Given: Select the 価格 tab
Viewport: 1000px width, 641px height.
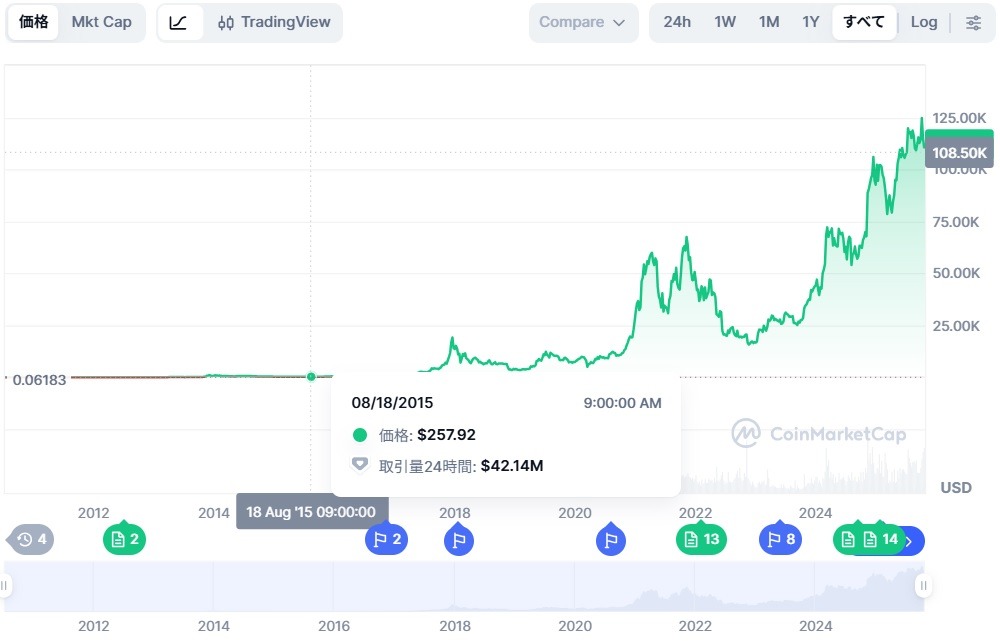Looking at the screenshot, I should [33, 21].
